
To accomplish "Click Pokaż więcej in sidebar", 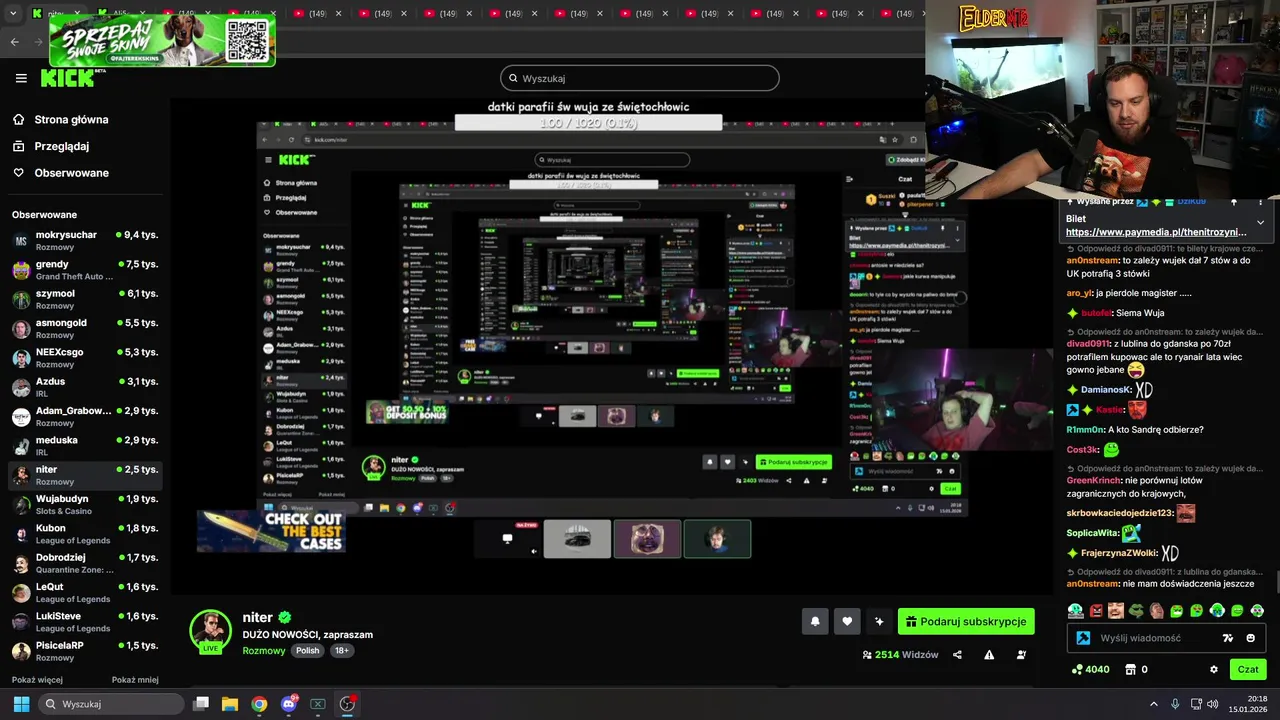I will click(37, 680).
